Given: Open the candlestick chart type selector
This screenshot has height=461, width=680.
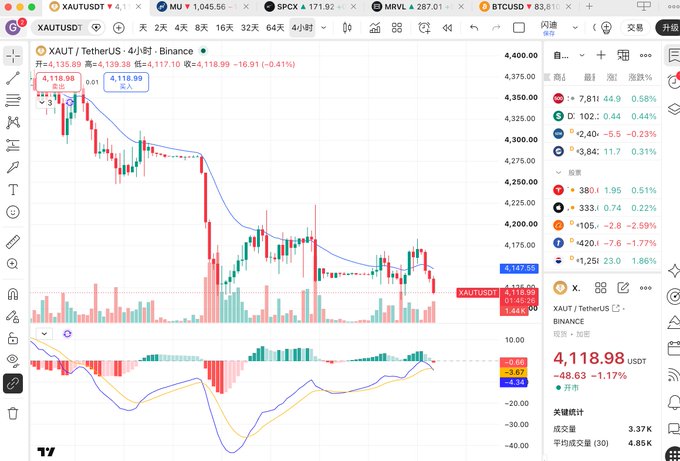Looking at the screenshot, I should pos(347,28).
